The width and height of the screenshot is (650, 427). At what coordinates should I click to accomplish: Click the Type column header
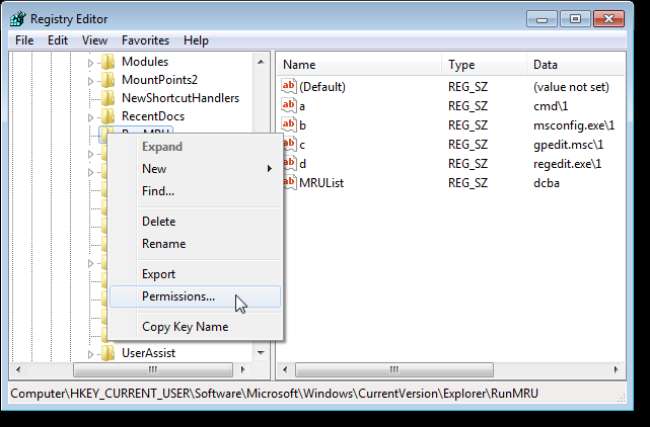click(x=485, y=65)
